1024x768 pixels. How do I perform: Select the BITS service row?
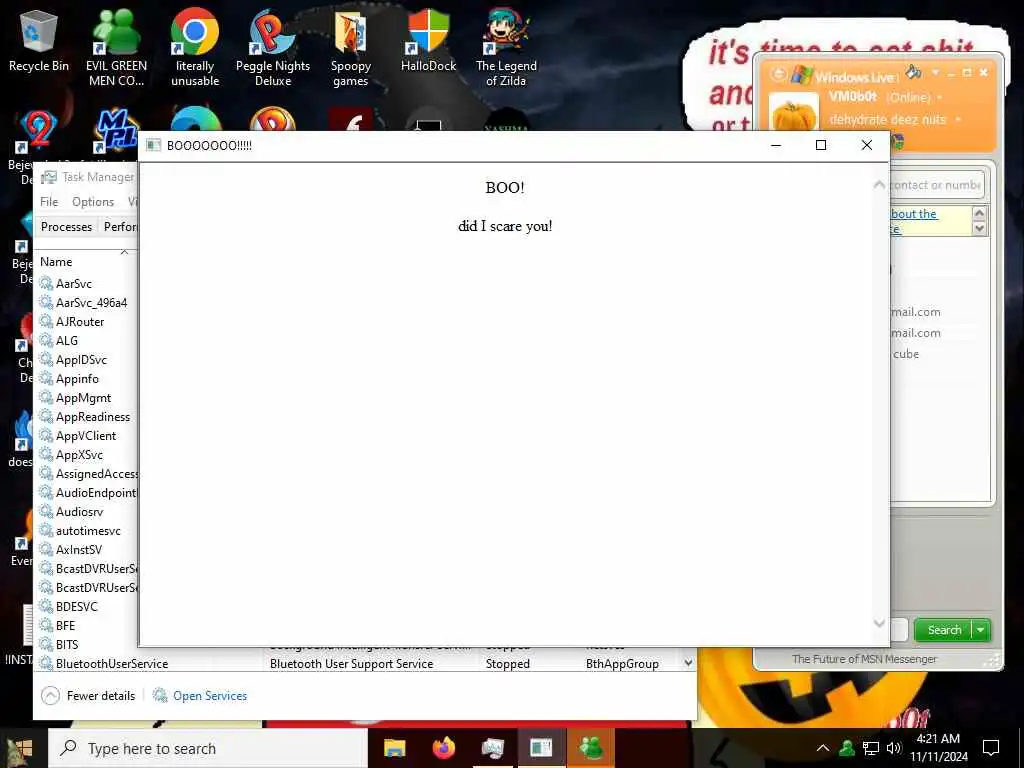pyautogui.click(x=88, y=644)
